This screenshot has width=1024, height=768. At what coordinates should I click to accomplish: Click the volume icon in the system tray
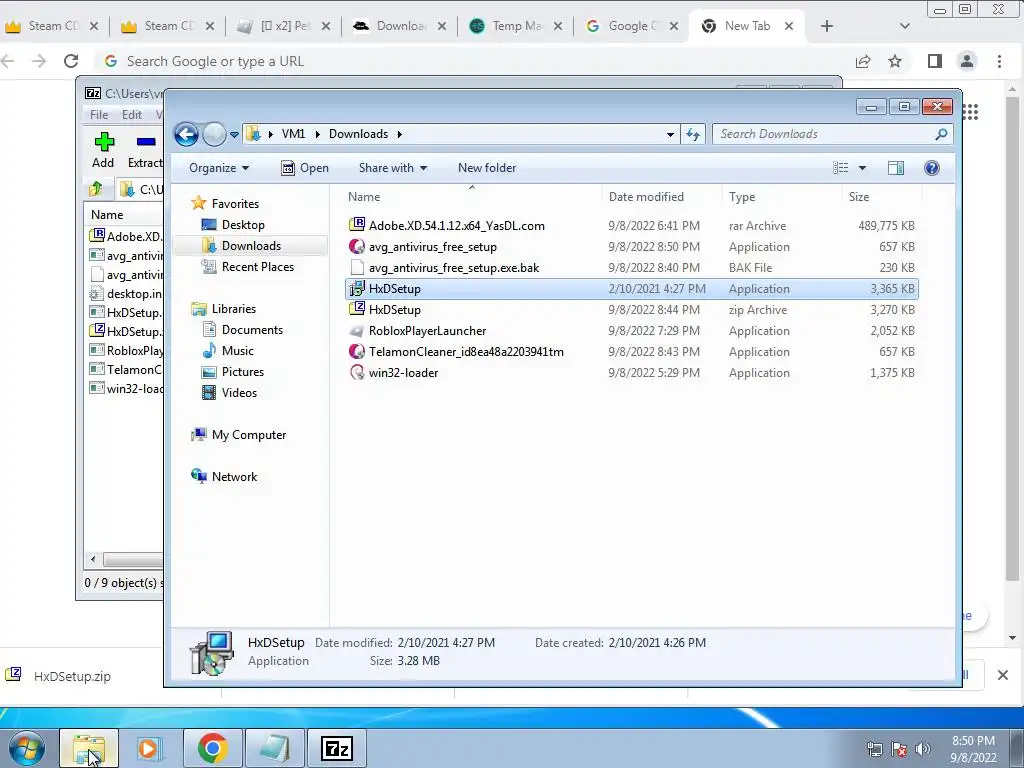(x=923, y=749)
